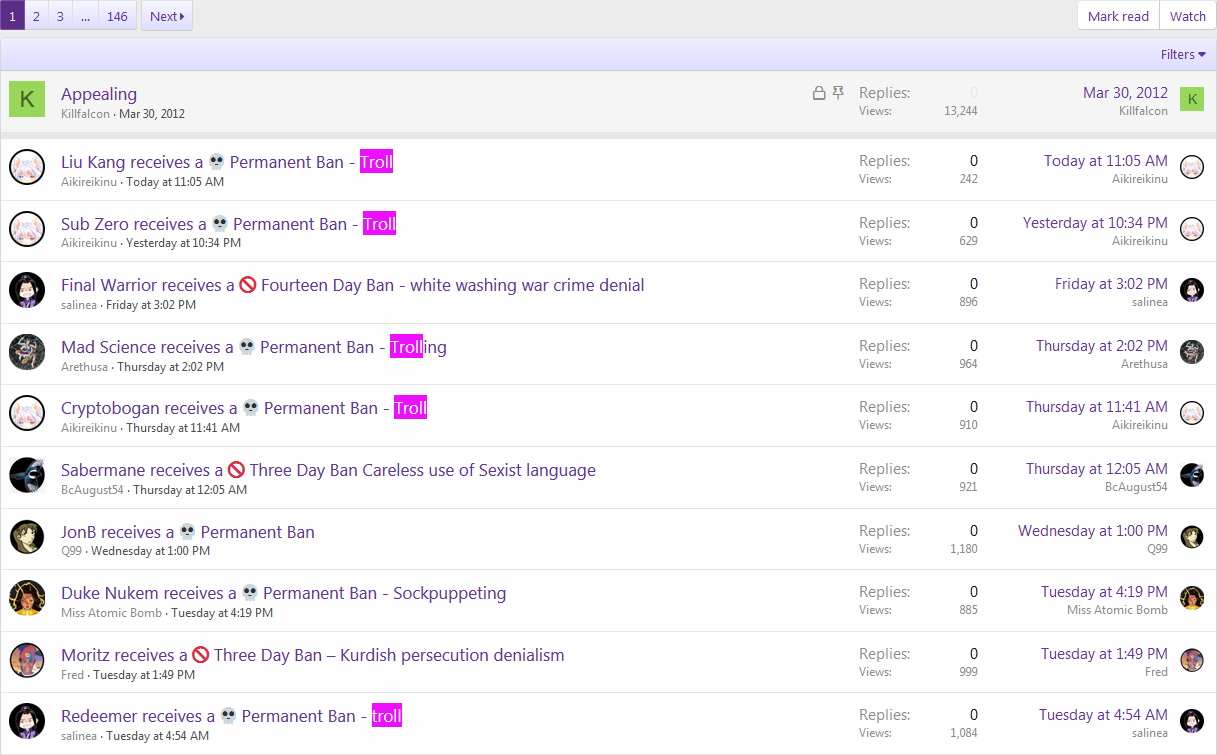Image resolution: width=1217 pixels, height=755 pixels.
Task: Click Arethusa author name under Mad Science title
Action: 85,367
